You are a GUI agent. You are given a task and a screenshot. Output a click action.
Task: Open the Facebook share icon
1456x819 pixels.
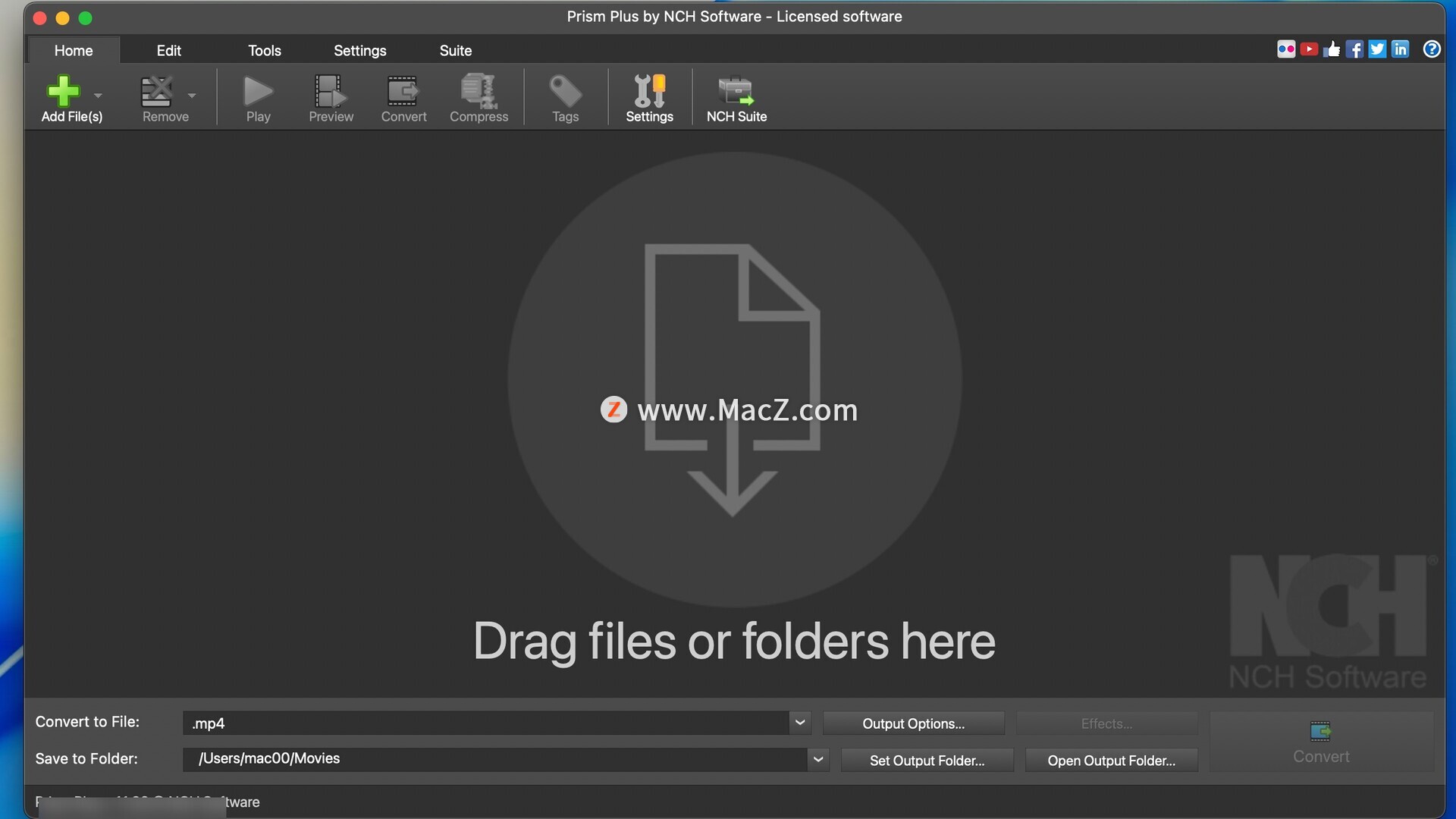click(x=1354, y=49)
